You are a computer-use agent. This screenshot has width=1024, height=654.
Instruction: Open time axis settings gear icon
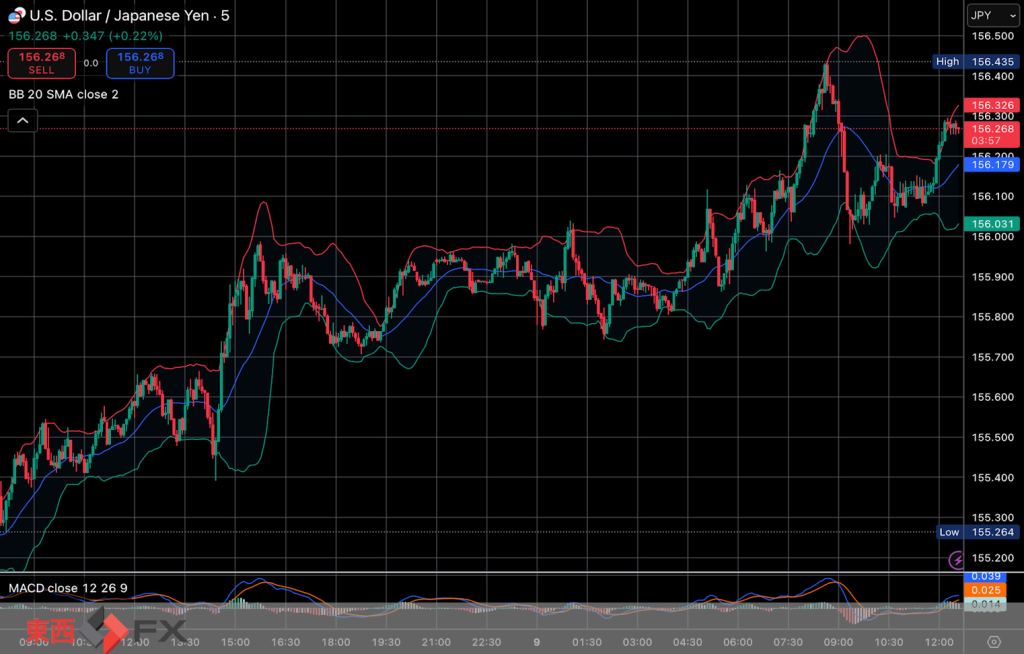(x=993, y=642)
